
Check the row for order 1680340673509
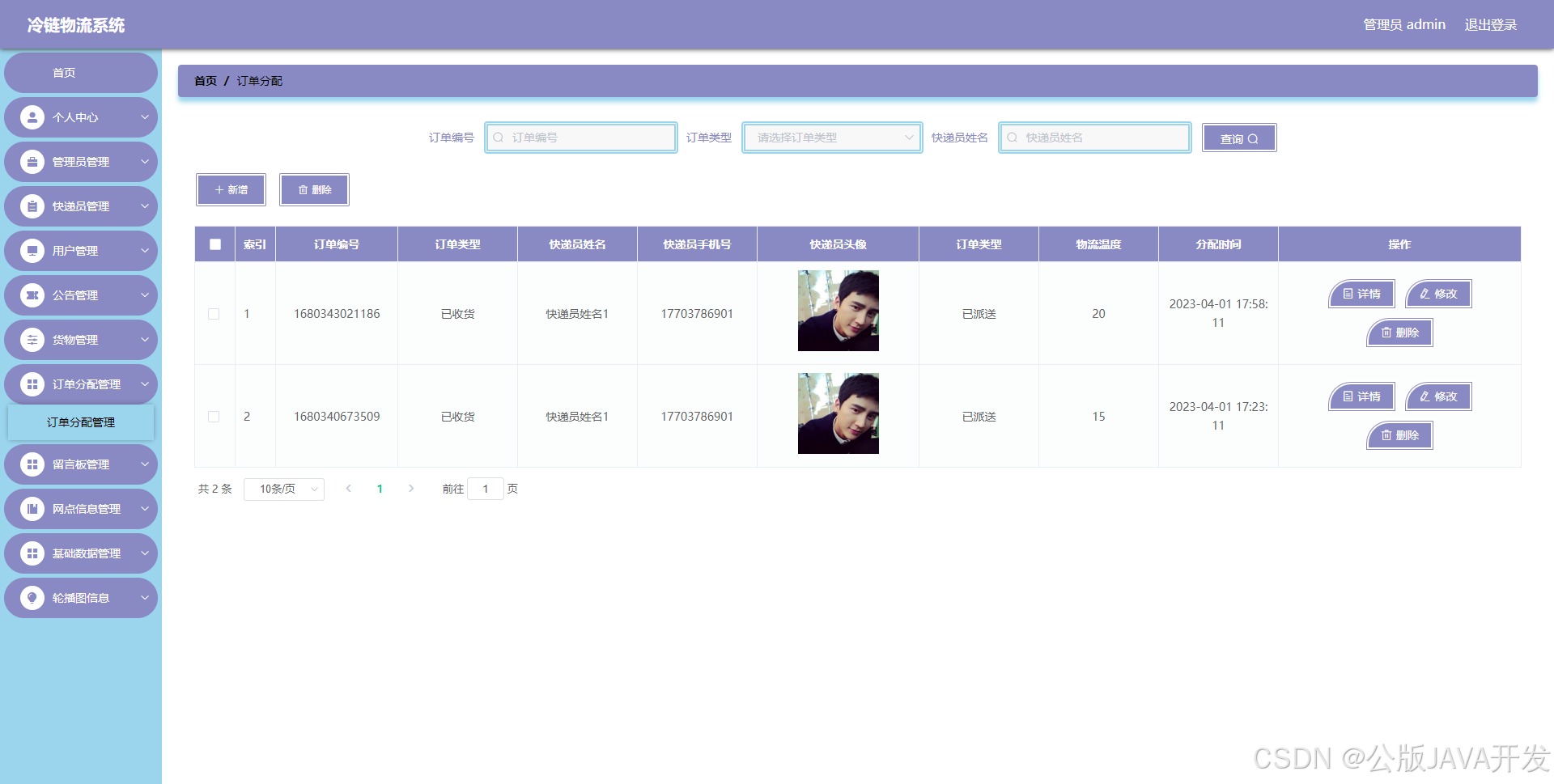(x=214, y=417)
